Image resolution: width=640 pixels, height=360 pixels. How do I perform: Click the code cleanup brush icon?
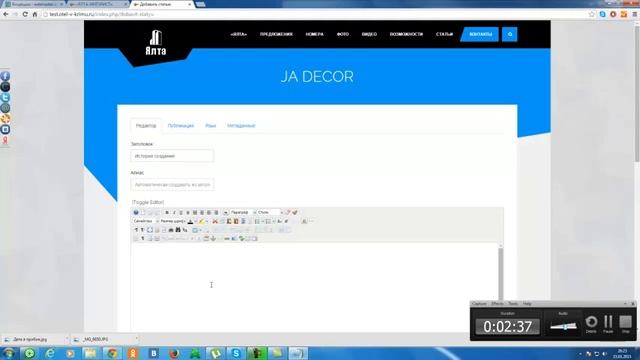pos(295,212)
